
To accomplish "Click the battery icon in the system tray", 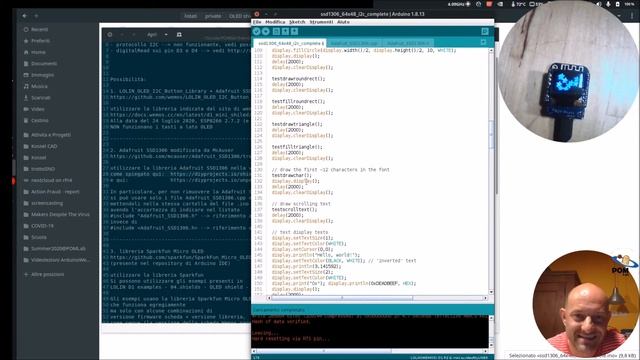I will [x=618, y=4].
